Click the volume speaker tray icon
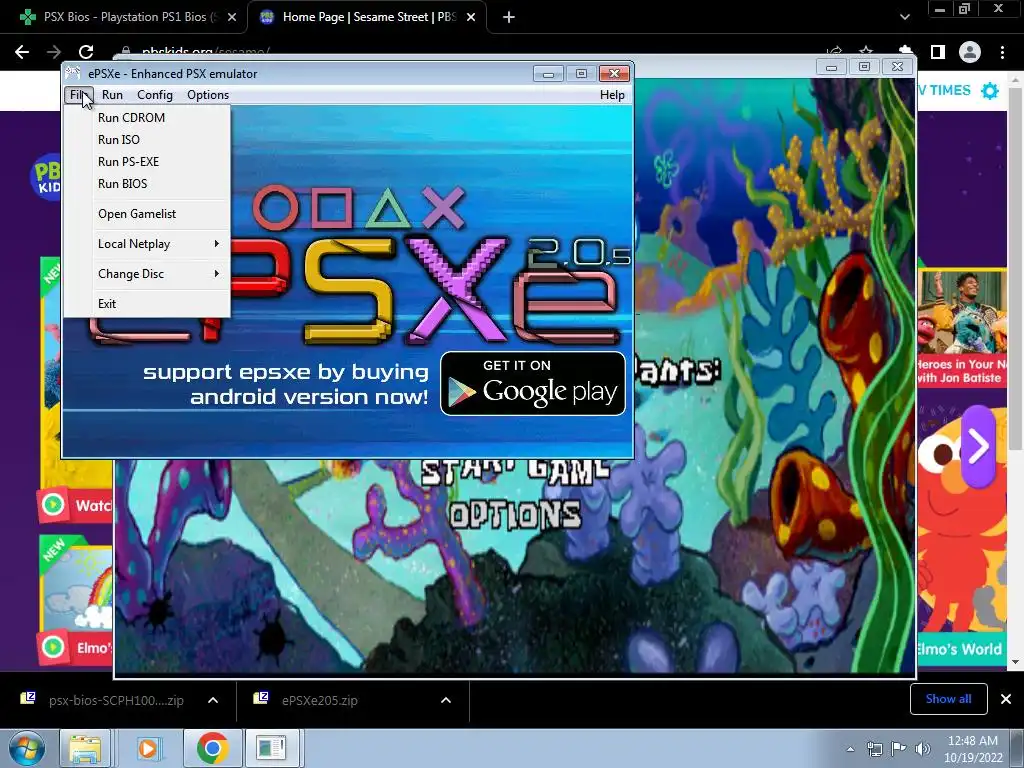 [922, 749]
